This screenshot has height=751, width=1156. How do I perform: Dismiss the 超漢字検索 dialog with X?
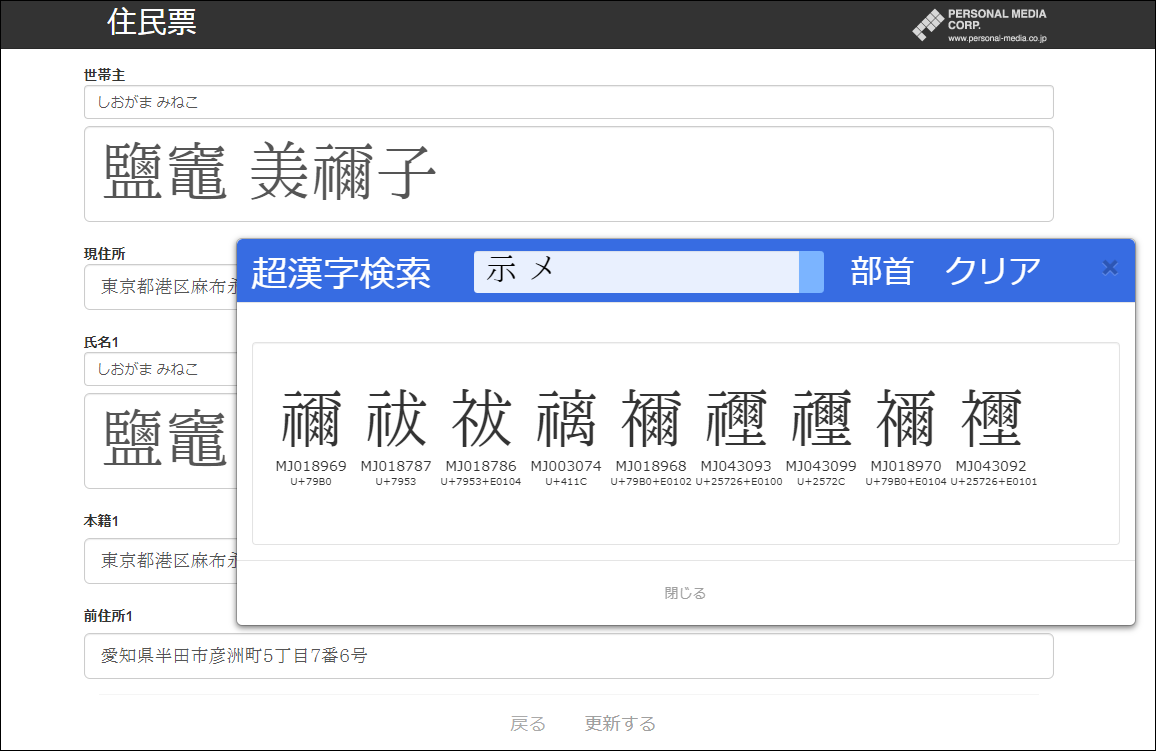tap(1109, 267)
